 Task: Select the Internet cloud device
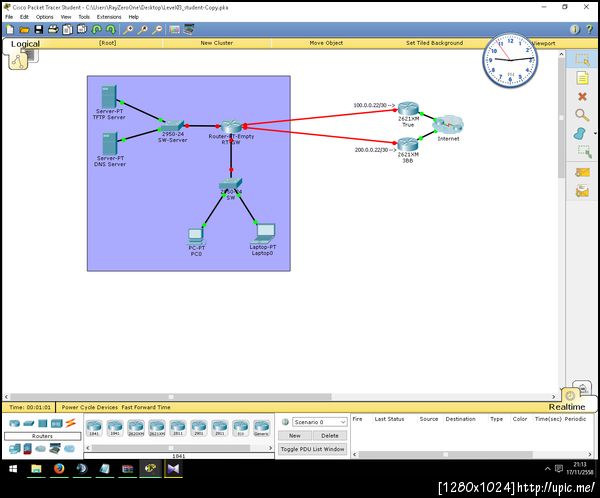tap(448, 124)
